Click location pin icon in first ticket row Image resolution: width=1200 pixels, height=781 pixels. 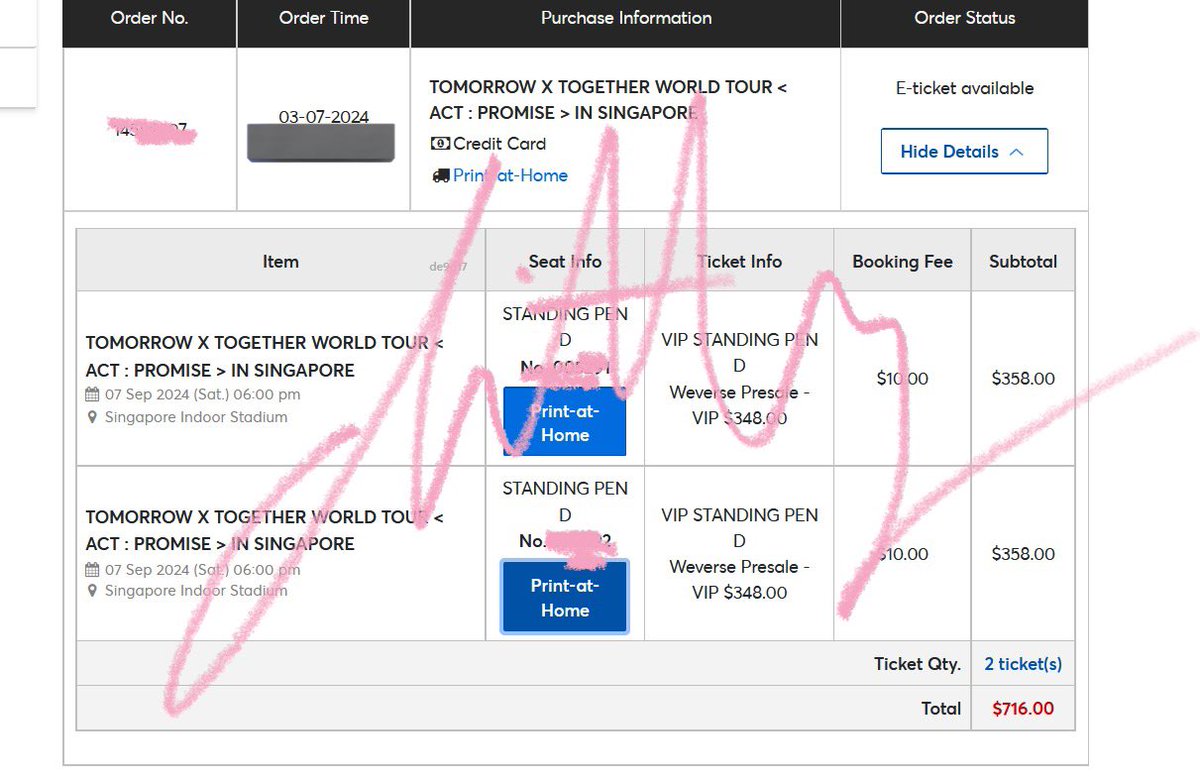point(92,417)
